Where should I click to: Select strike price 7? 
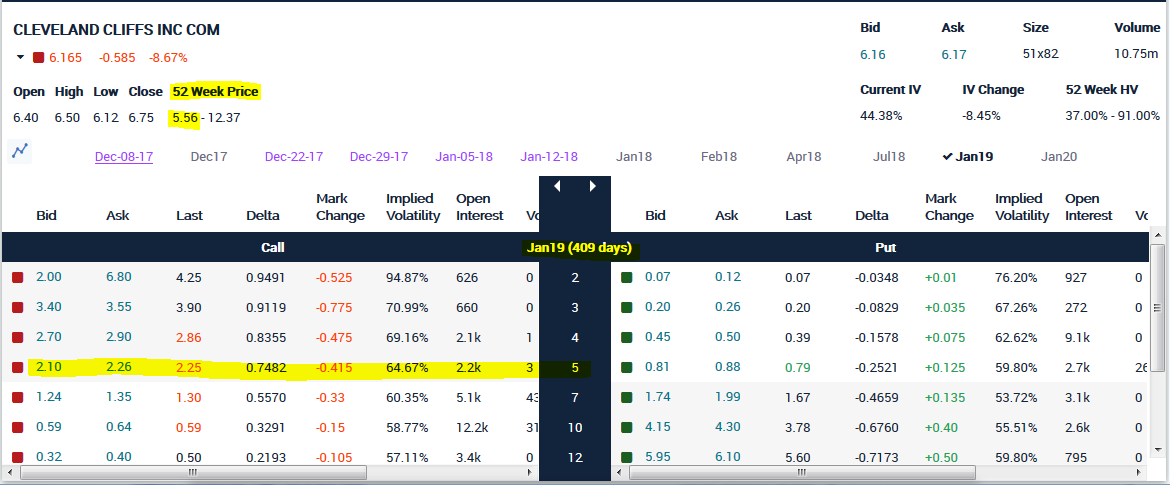coord(575,398)
